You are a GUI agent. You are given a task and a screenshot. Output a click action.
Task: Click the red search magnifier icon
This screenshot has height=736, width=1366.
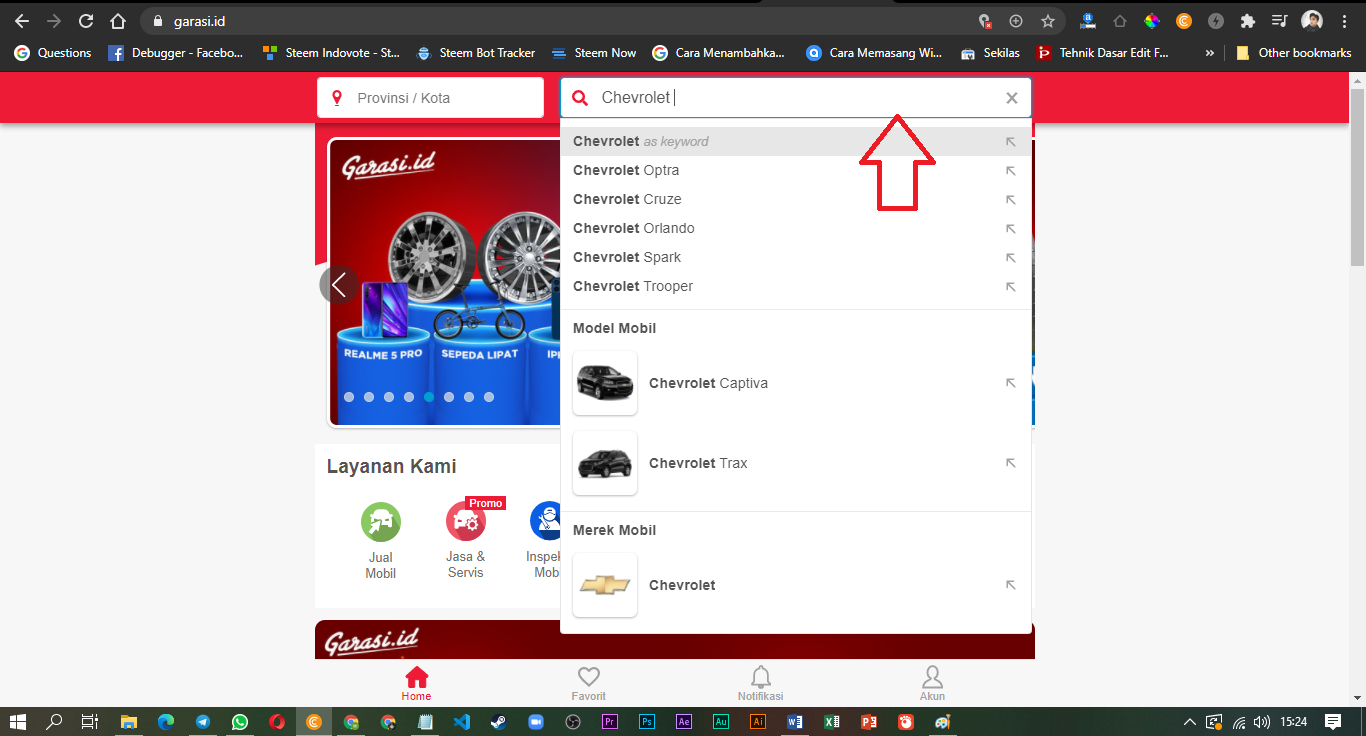(x=580, y=98)
